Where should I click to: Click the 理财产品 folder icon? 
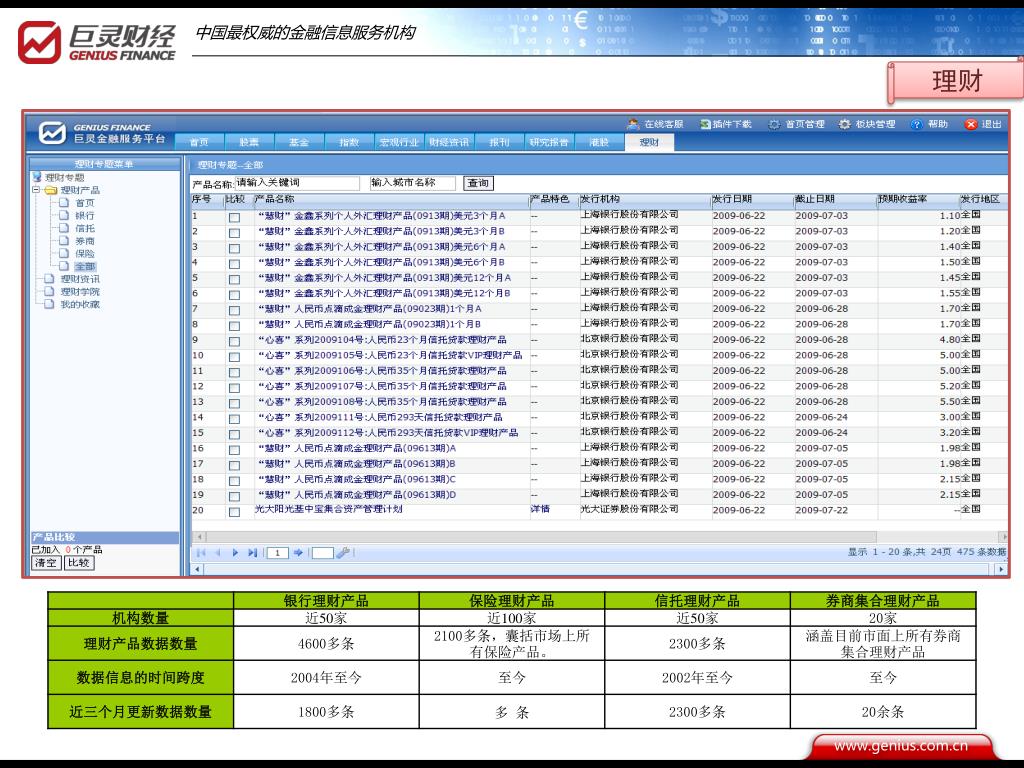51,190
